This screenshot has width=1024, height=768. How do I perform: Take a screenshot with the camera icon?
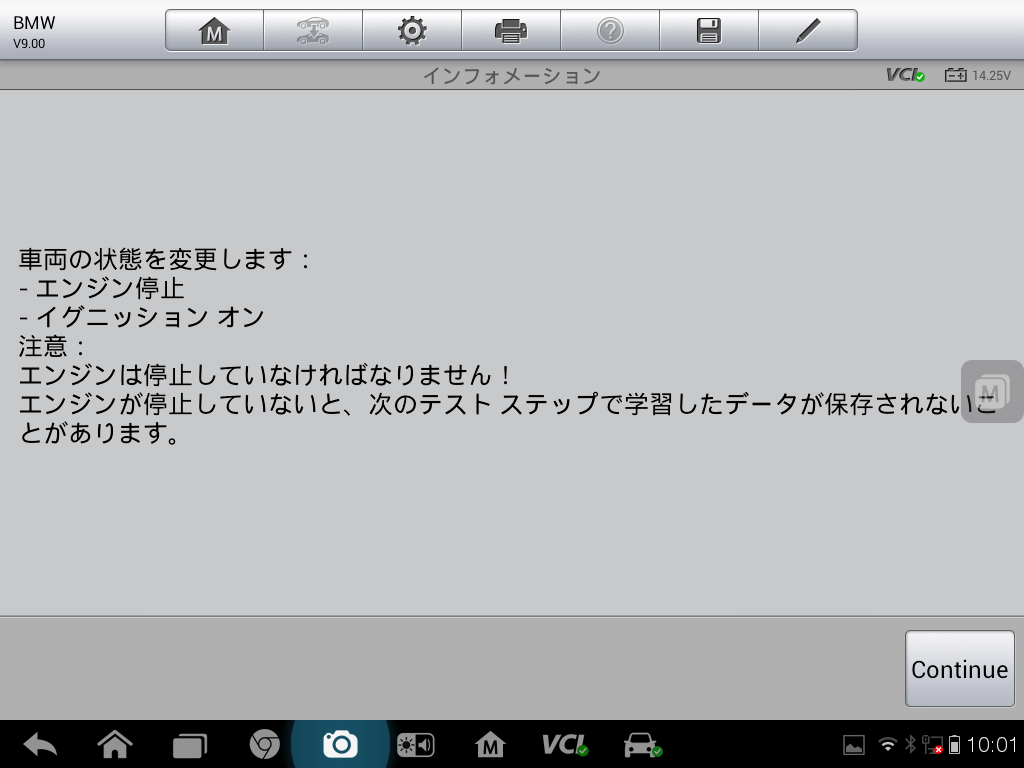(x=340, y=744)
